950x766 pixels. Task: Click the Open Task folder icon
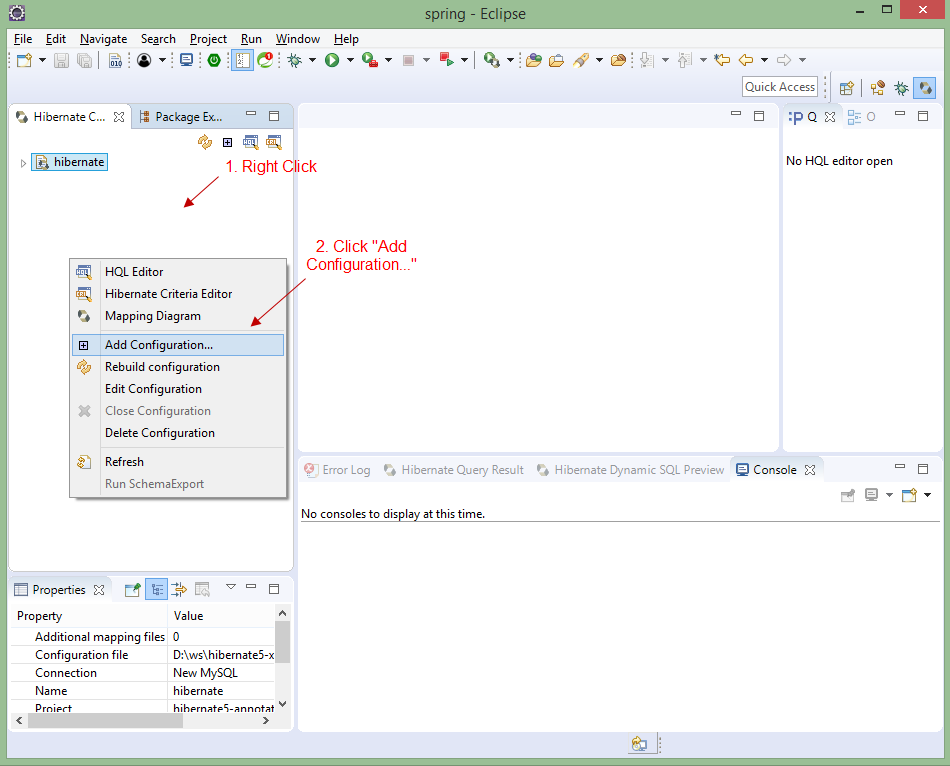[556, 60]
